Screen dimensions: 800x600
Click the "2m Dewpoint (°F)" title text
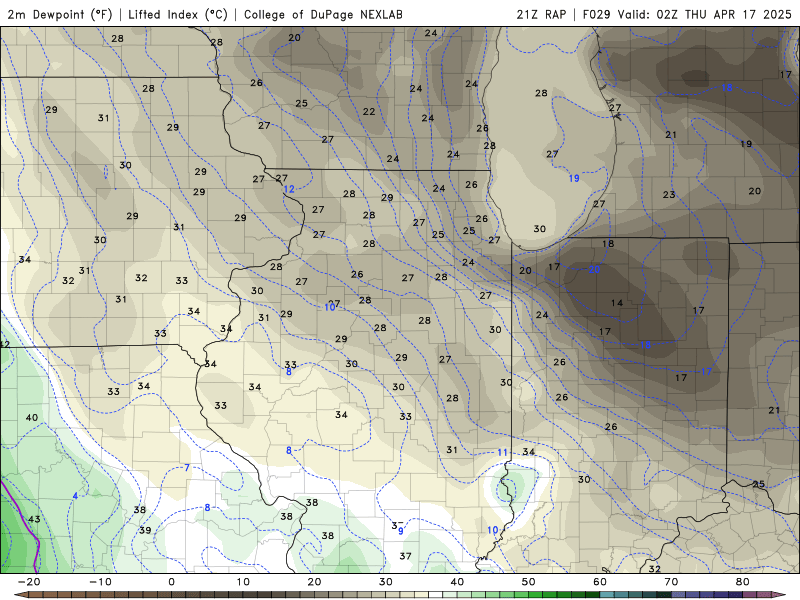point(60,14)
